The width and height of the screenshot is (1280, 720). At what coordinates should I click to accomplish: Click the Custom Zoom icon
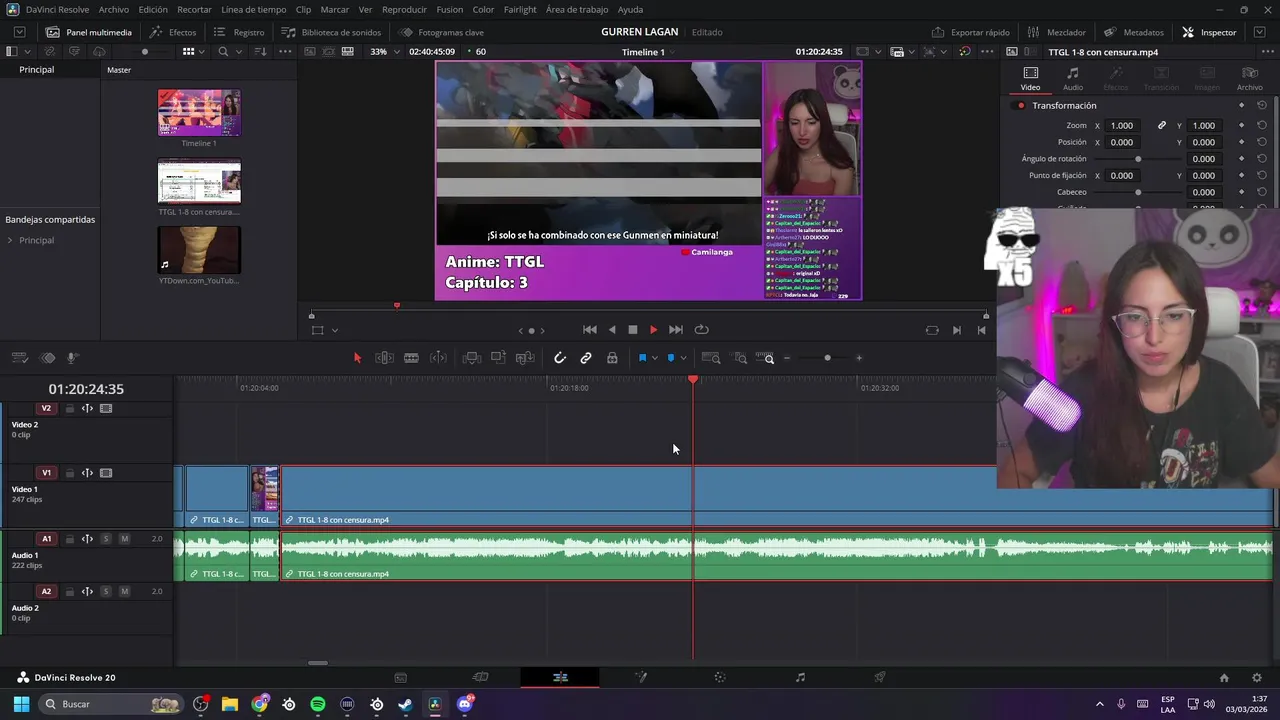click(765, 358)
